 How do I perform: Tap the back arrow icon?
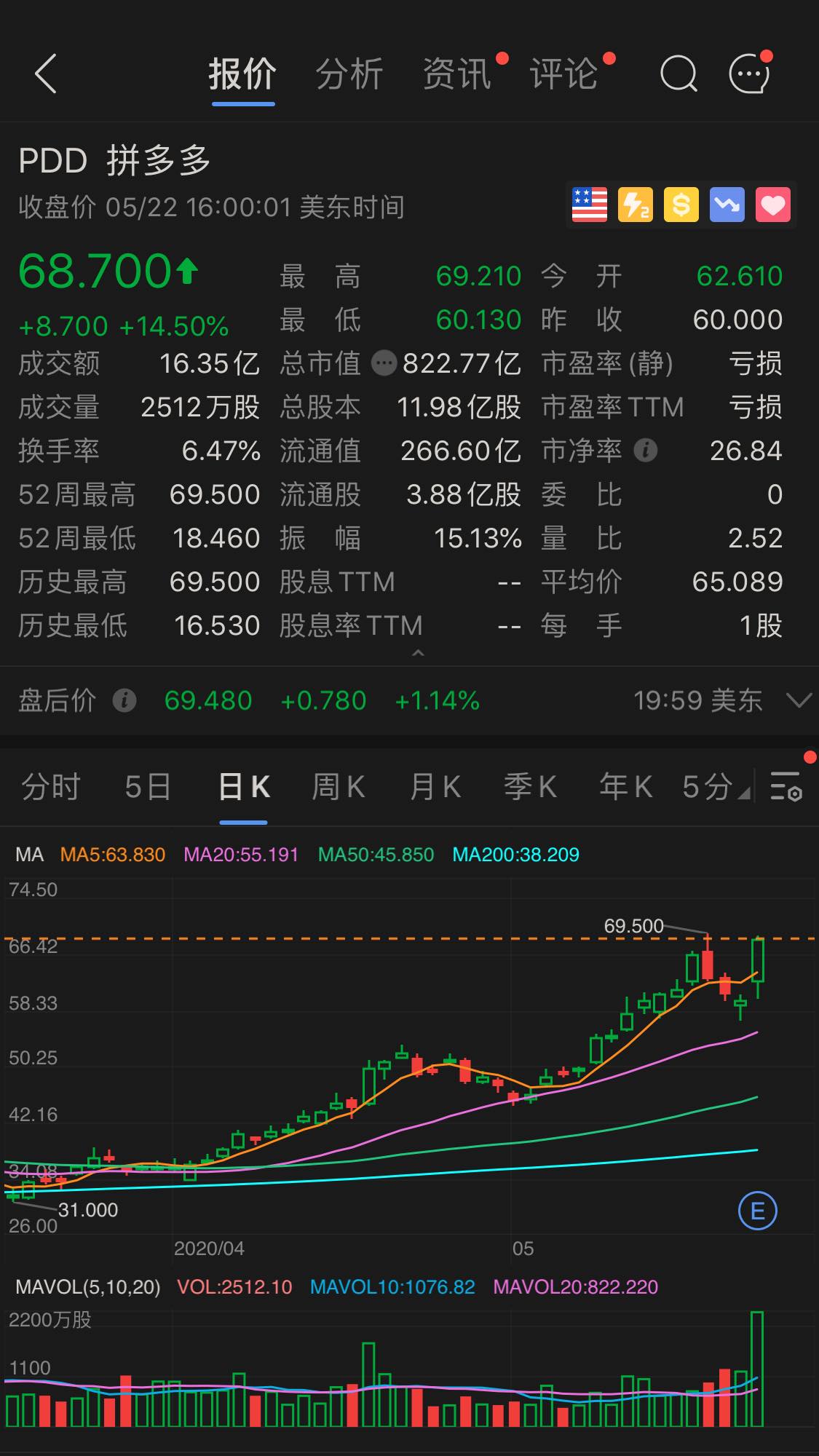tap(45, 74)
